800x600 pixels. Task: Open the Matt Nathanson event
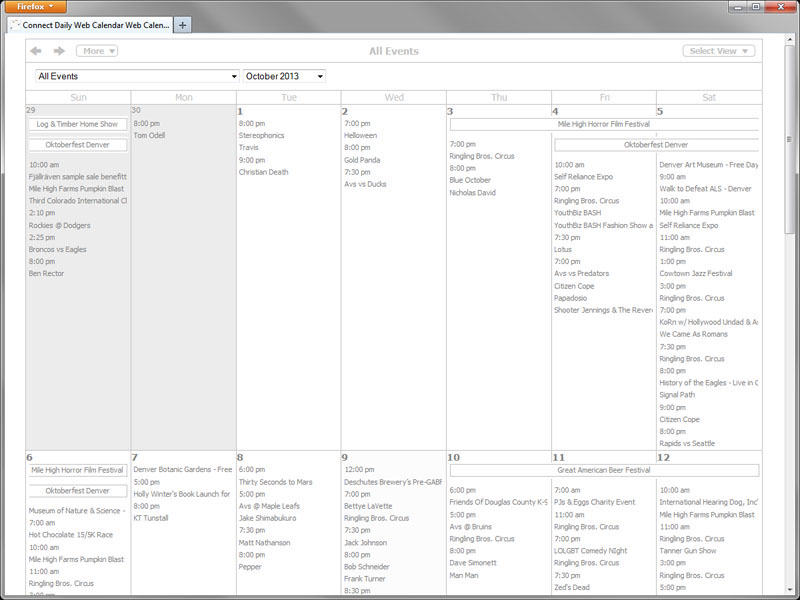point(264,543)
